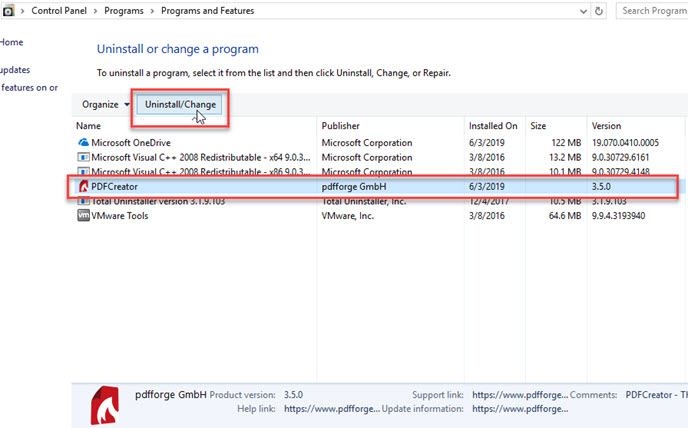688x428 pixels.
Task: Click the 122 MB size cell
Action: [566, 143]
